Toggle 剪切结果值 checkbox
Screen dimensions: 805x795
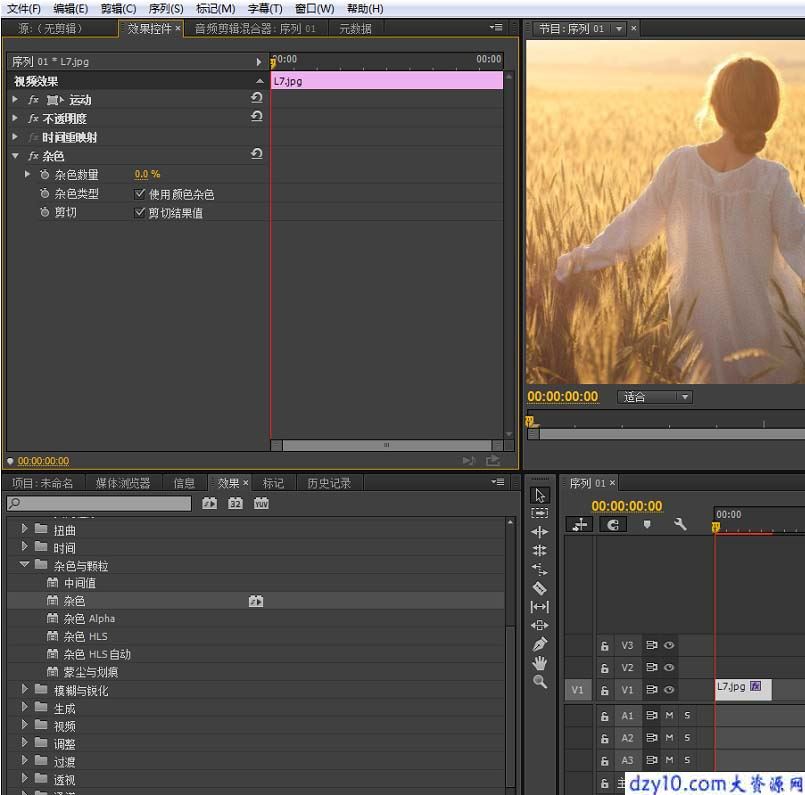(139, 212)
